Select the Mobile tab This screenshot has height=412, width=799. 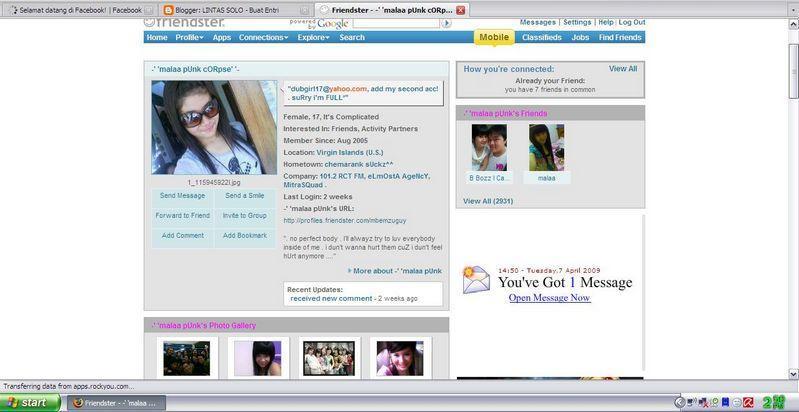point(494,37)
